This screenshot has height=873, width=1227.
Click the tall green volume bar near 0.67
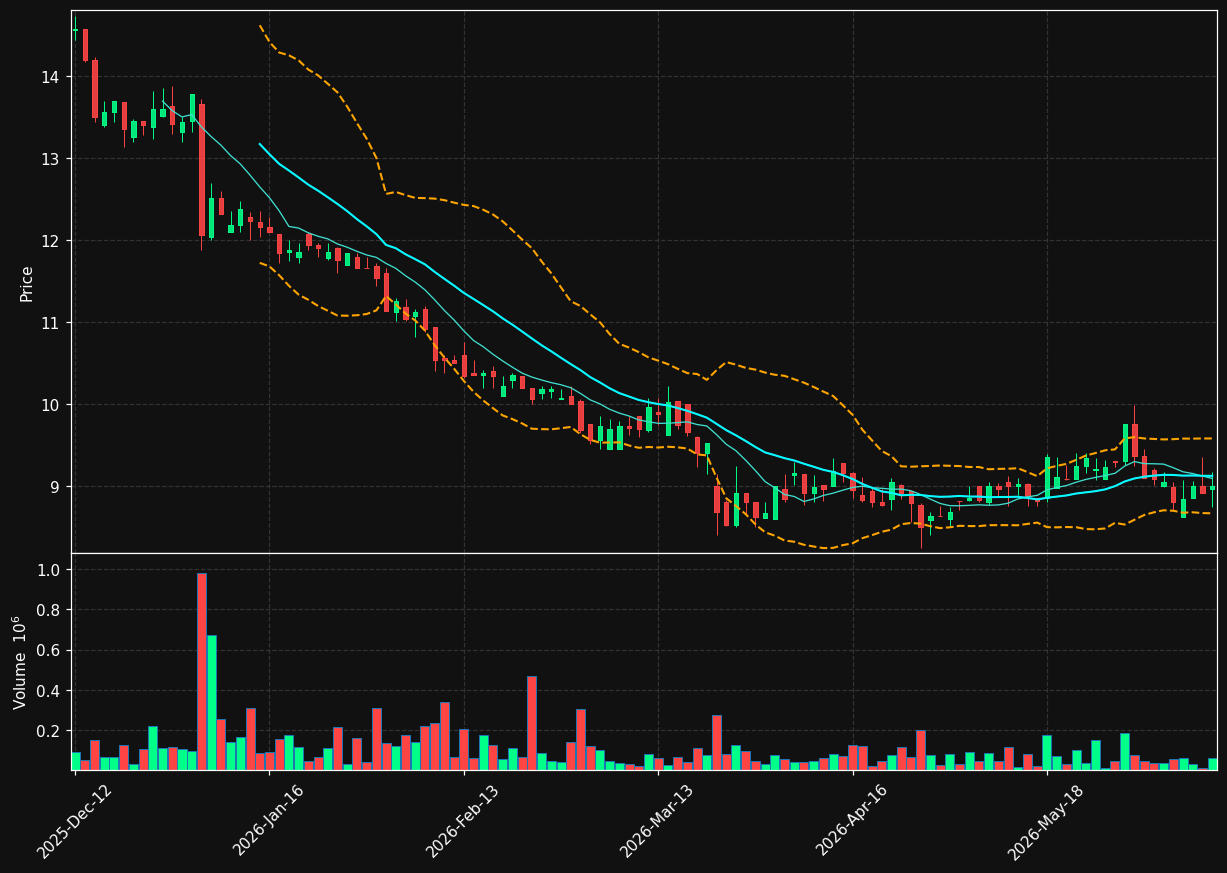point(211,703)
